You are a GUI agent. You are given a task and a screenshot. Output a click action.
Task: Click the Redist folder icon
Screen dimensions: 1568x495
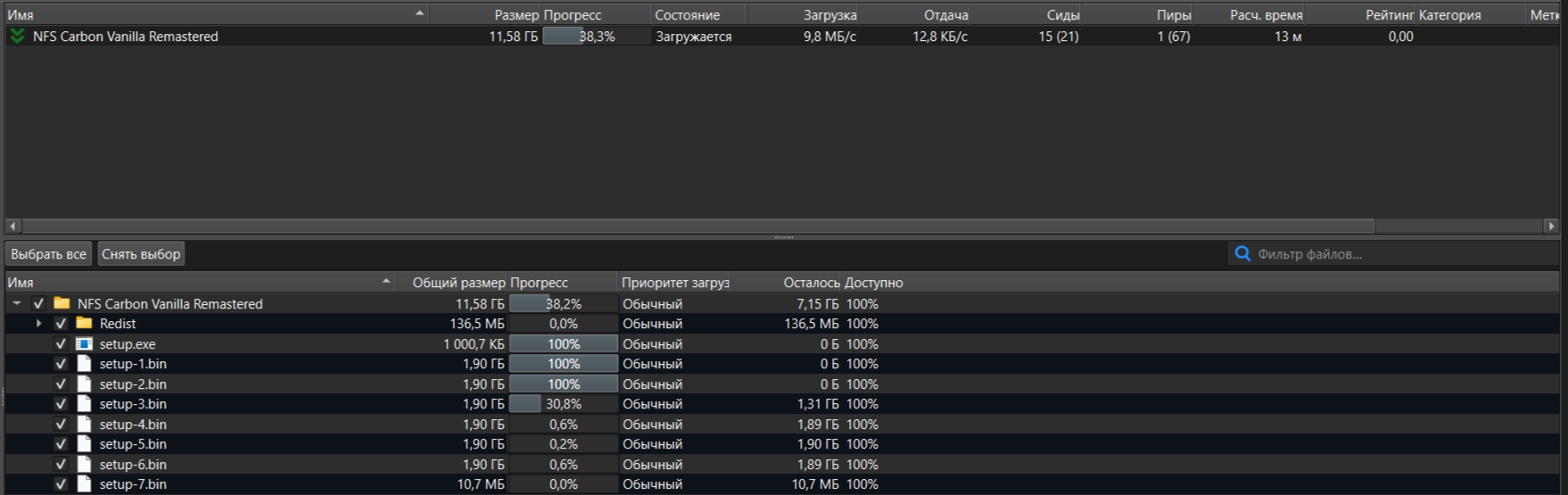click(x=84, y=323)
